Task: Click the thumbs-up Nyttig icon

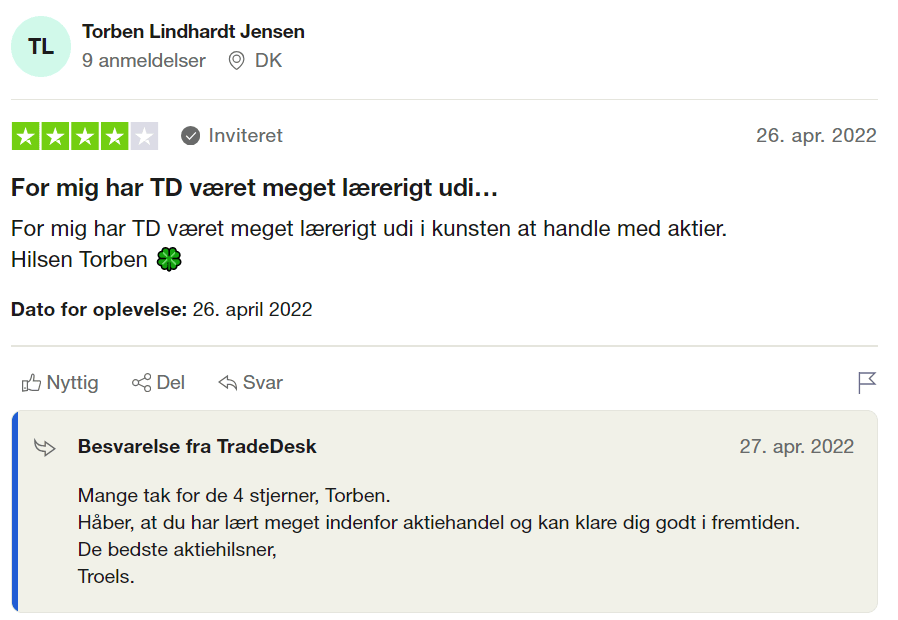Action: coord(31,382)
